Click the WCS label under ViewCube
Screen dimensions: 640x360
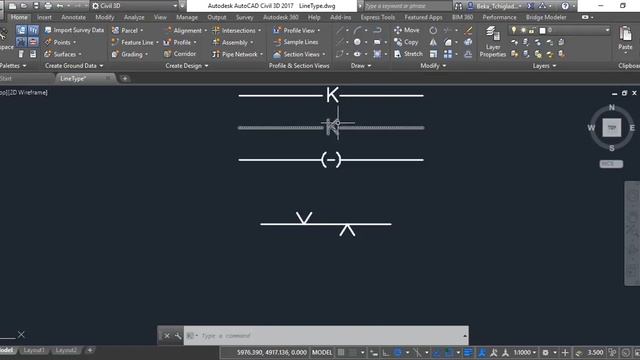[611, 164]
